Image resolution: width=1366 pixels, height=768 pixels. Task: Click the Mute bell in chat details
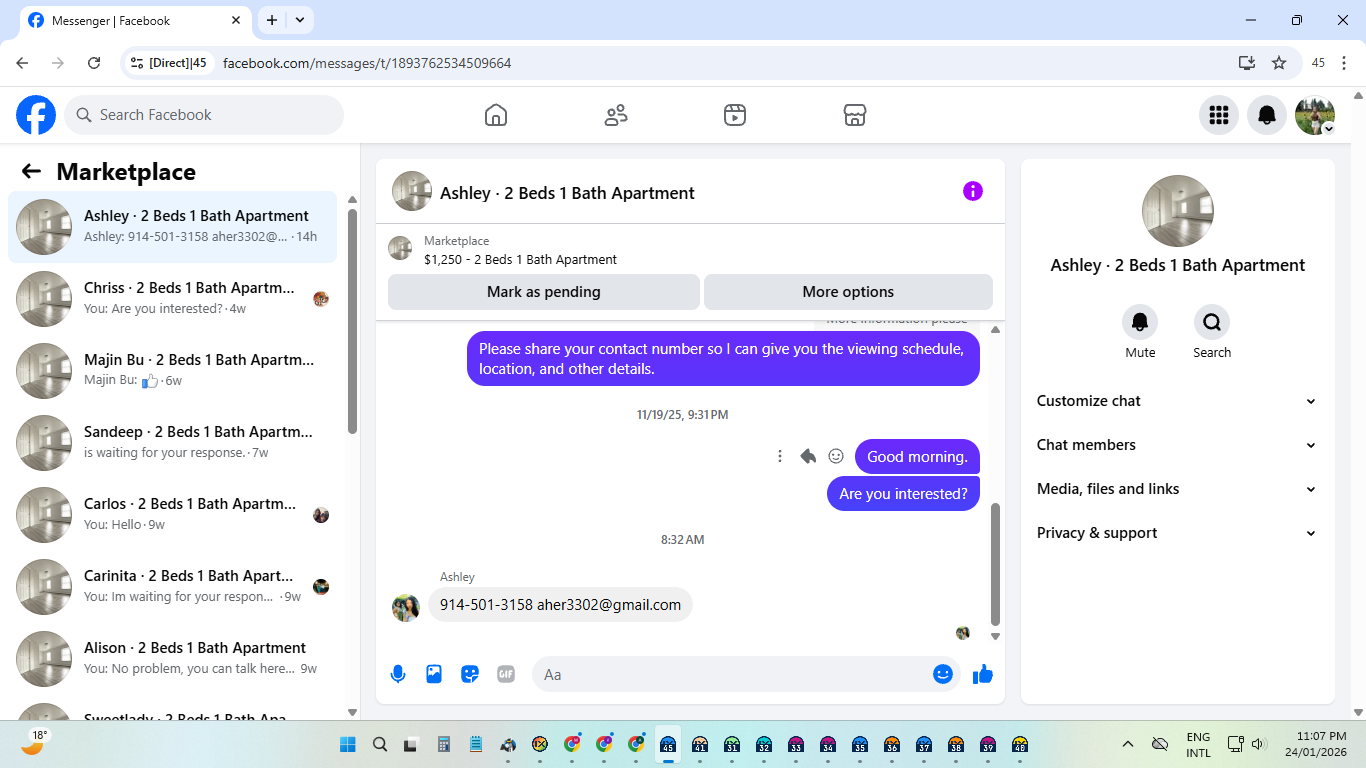(1140, 322)
